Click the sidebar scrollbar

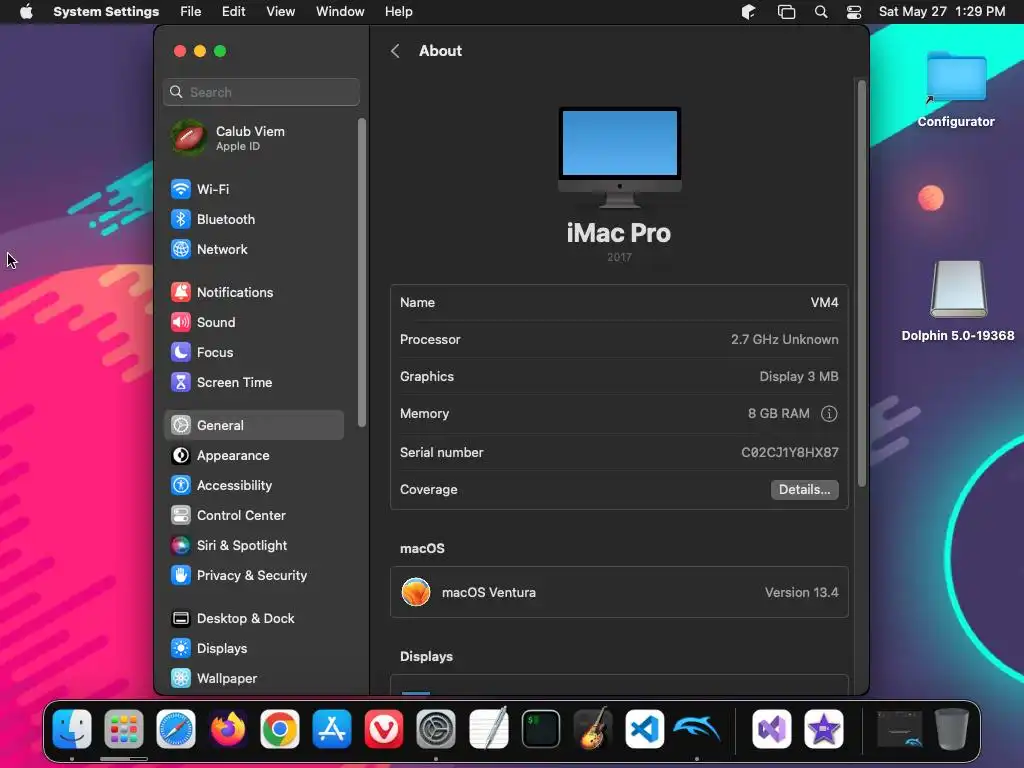[x=362, y=272]
